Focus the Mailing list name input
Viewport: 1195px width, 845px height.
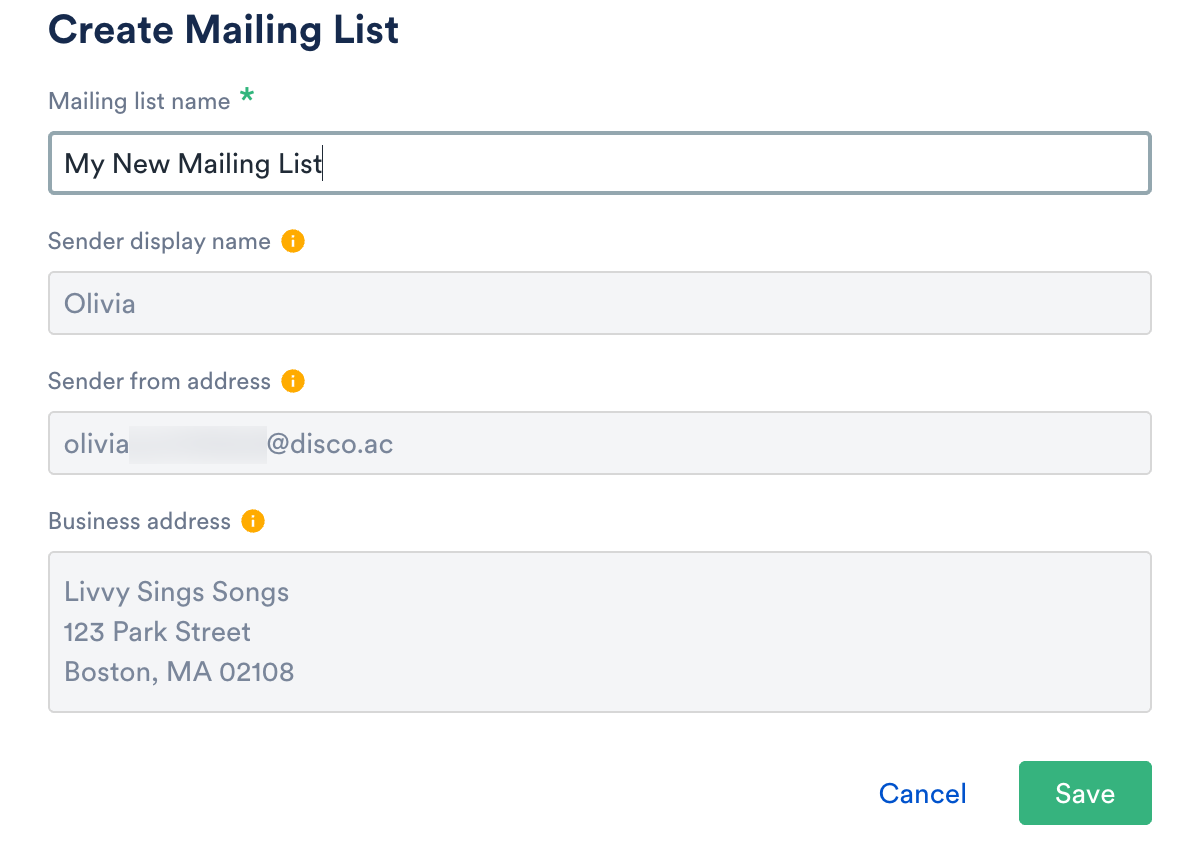(598, 163)
